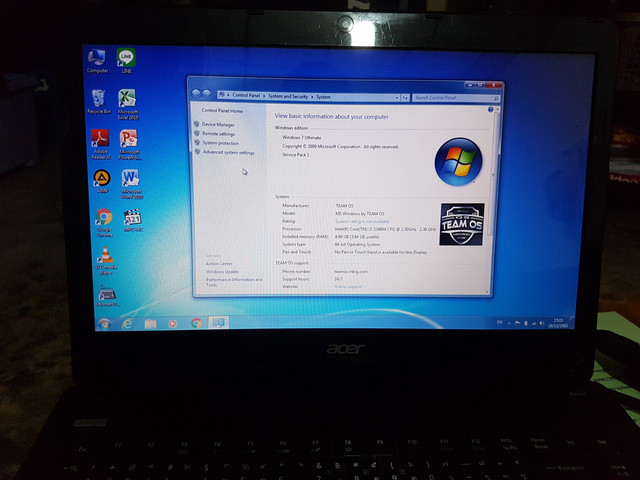The height and width of the screenshot is (480, 640).
Task: Open Control Panel Home link
Action: coord(222,111)
